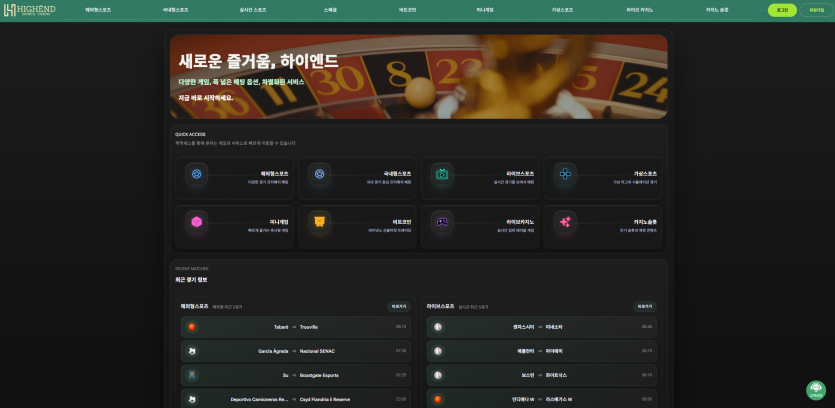Open Deportivo Camioneras vs Cayd Flandria match
Screen dimensions: 835x408
click(296, 398)
